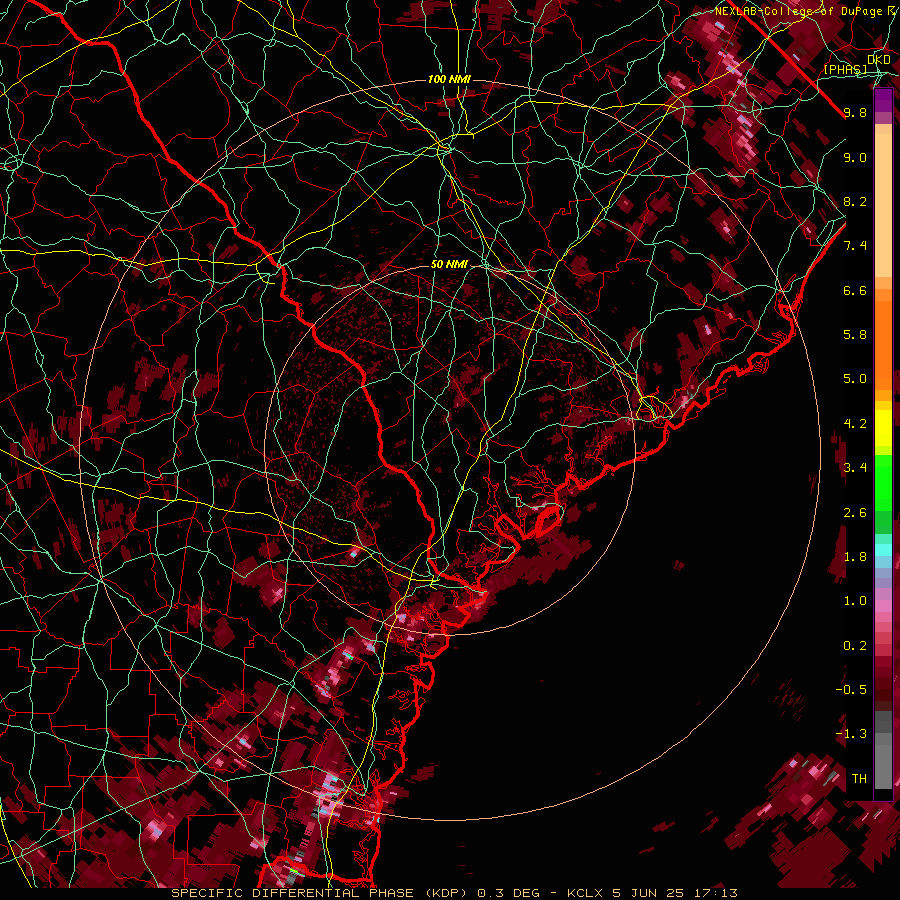Click the -1.3 value on the color scale
Viewport: 900px width, 900px height.
[851, 734]
